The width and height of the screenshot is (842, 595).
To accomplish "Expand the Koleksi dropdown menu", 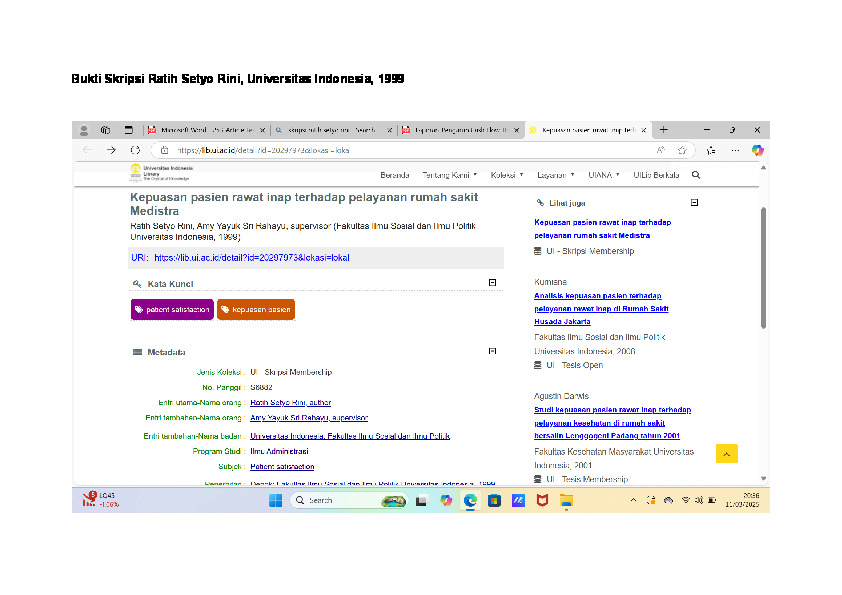I will coord(507,175).
